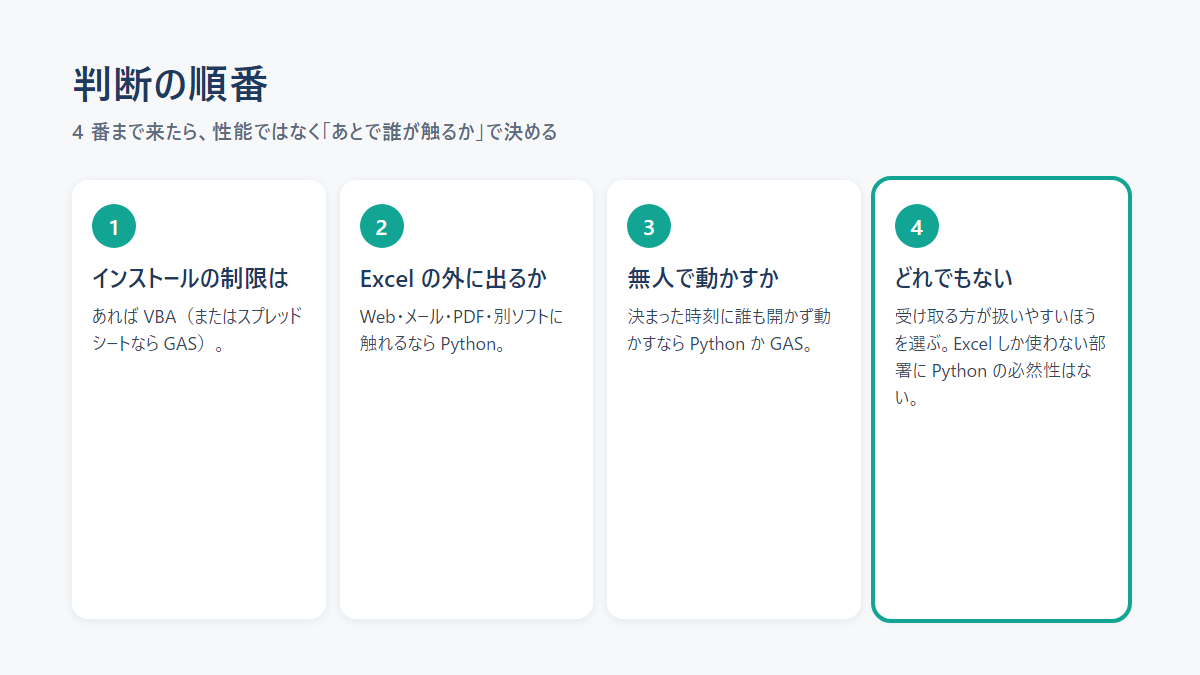Click the number 3 circle badge
The image size is (1200, 675).
pos(649,227)
